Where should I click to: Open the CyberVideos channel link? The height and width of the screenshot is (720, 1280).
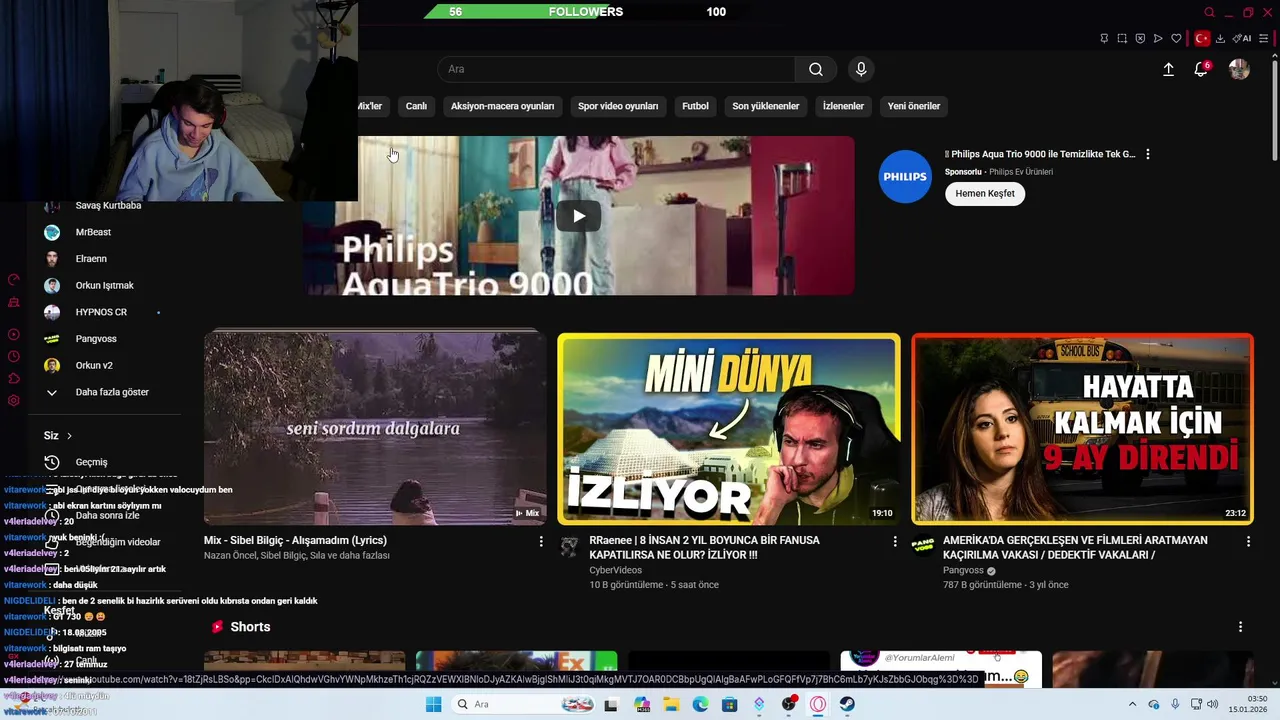point(616,570)
